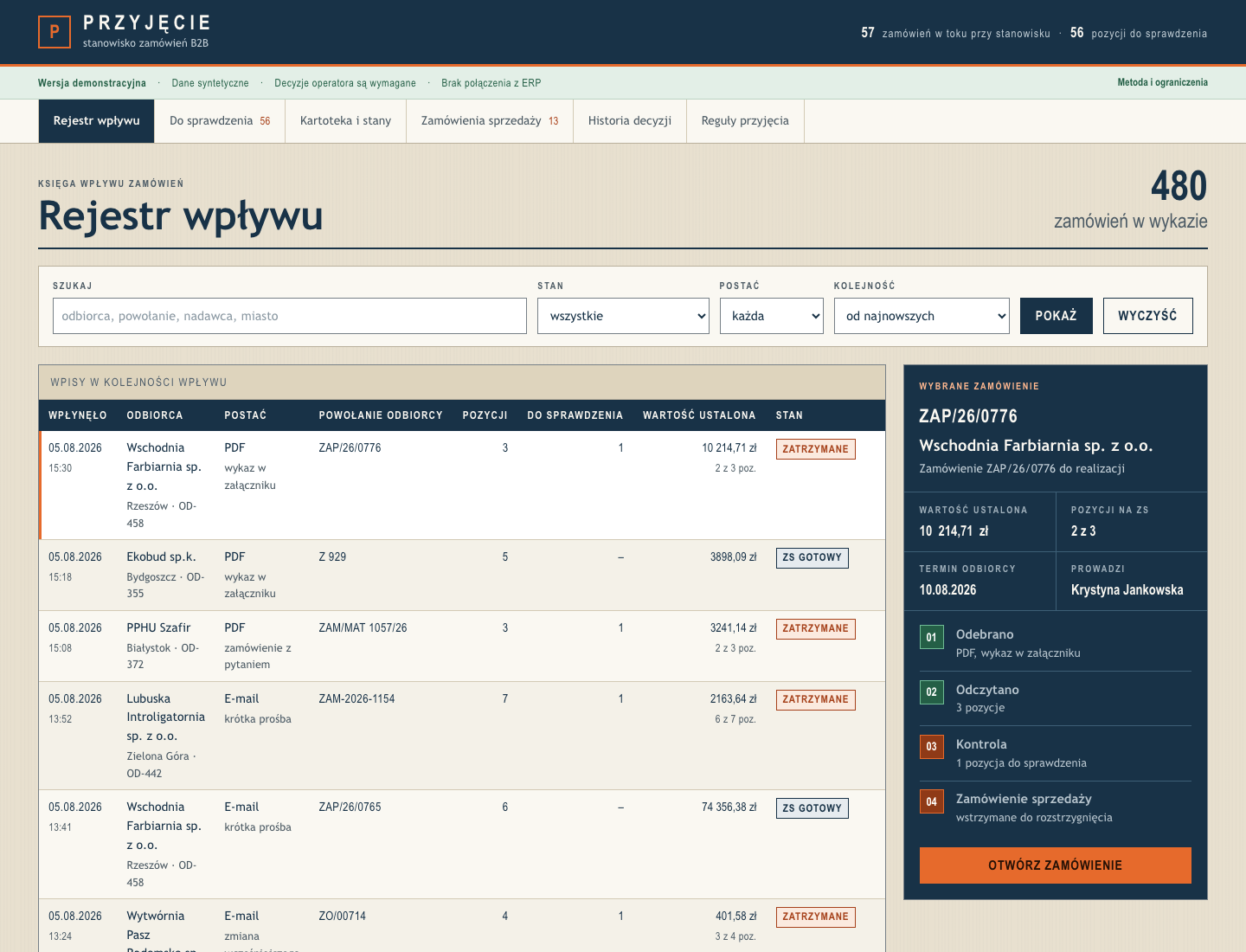Switch to Rejestr wpływu tab
The image size is (1246, 952).
(96, 120)
